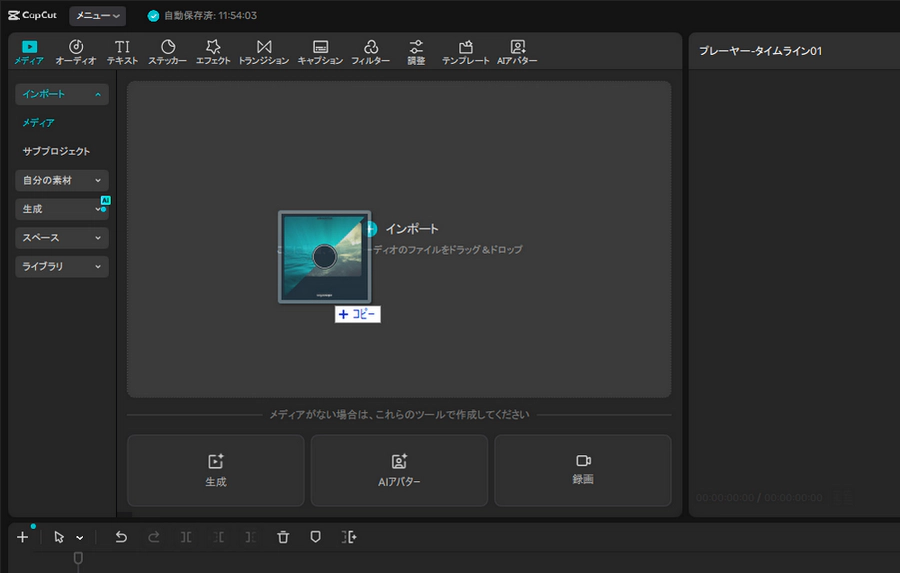Click the CapCut logo
Viewport: 900px width, 573px height.
pos(32,16)
